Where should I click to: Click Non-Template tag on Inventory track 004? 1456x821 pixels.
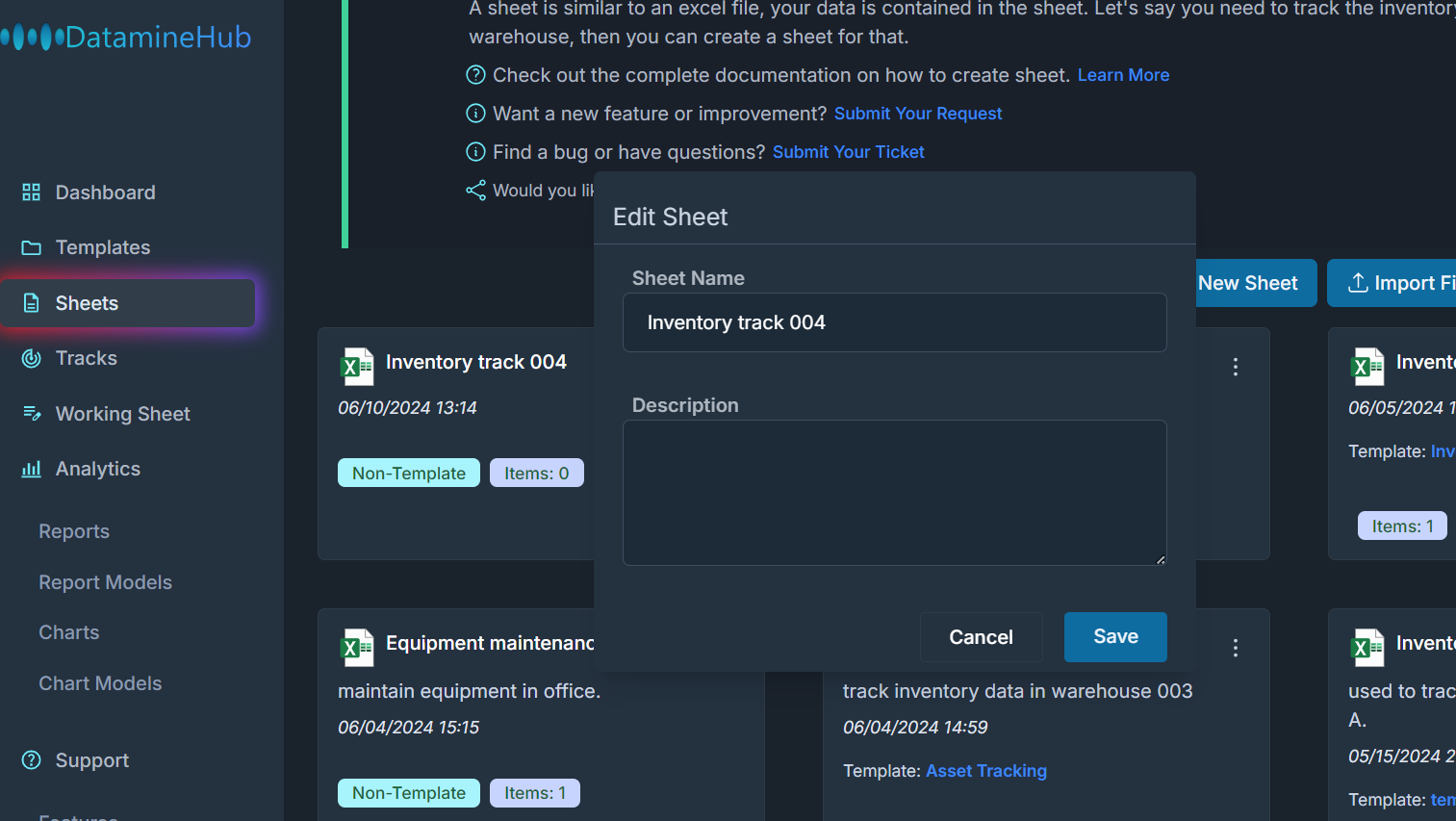point(409,473)
